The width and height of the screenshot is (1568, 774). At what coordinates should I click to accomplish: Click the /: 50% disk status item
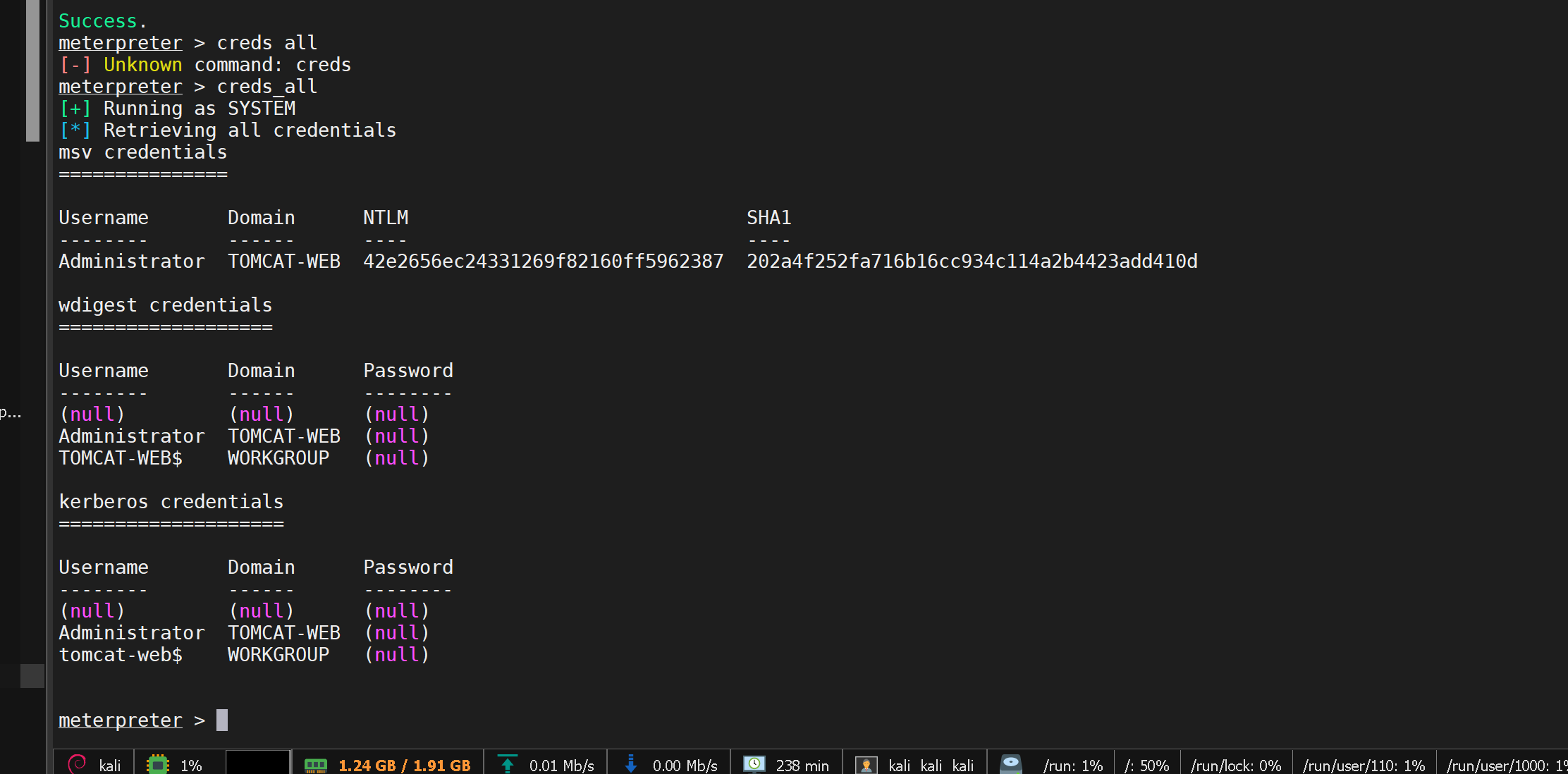(x=1146, y=766)
